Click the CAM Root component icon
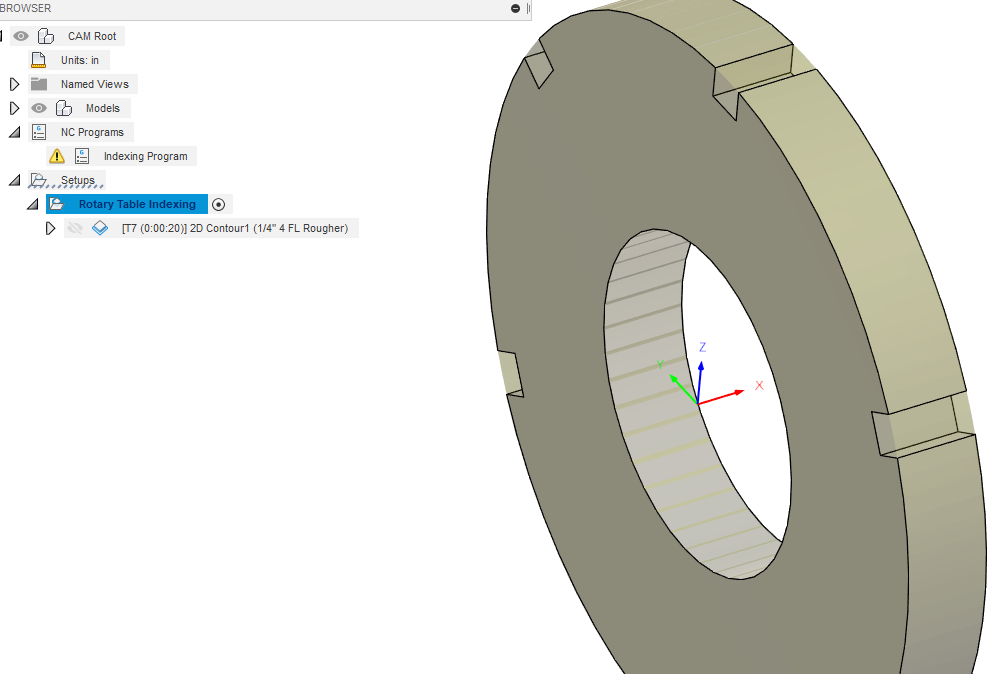 click(45, 35)
